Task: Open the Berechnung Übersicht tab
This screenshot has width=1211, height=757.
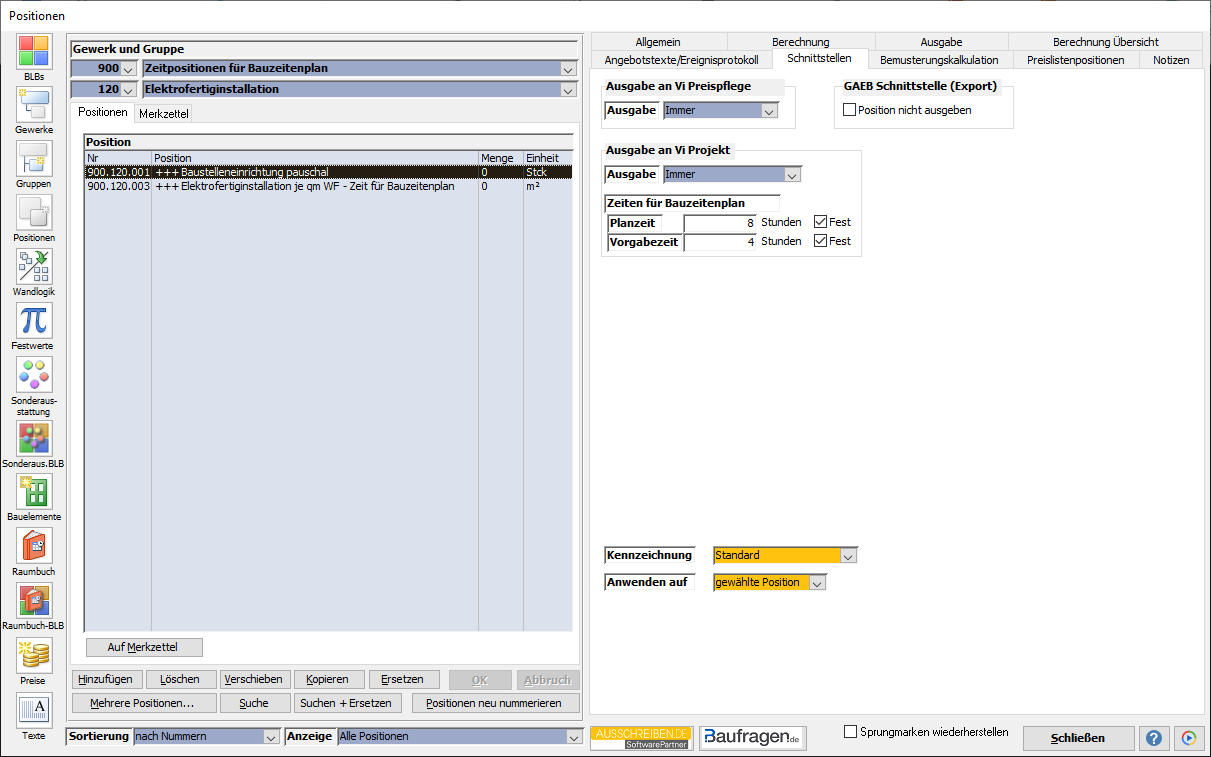Action: [x=1105, y=42]
